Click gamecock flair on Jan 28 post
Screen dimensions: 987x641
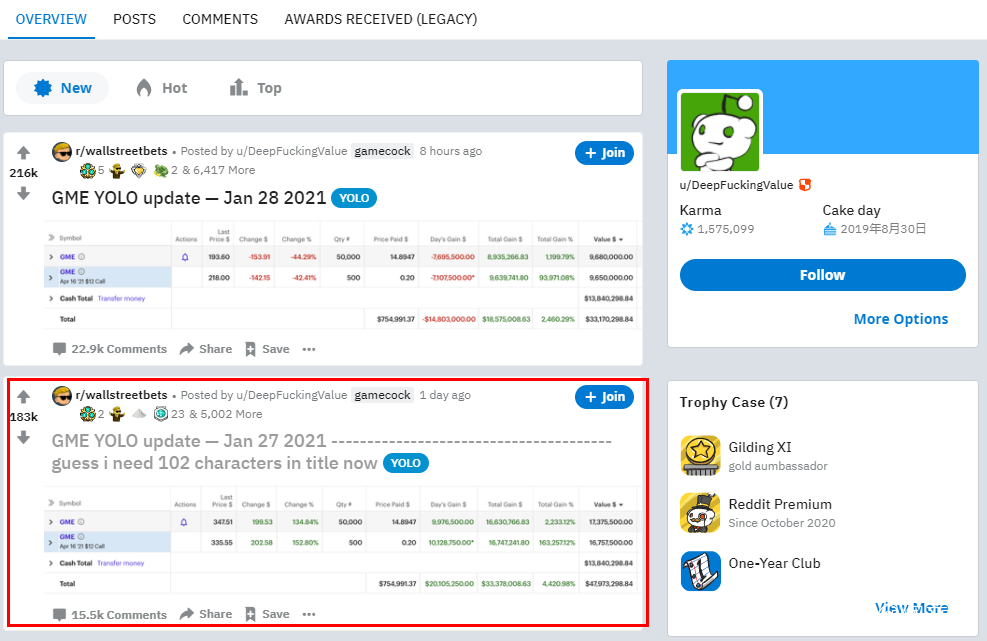pyautogui.click(x=382, y=151)
